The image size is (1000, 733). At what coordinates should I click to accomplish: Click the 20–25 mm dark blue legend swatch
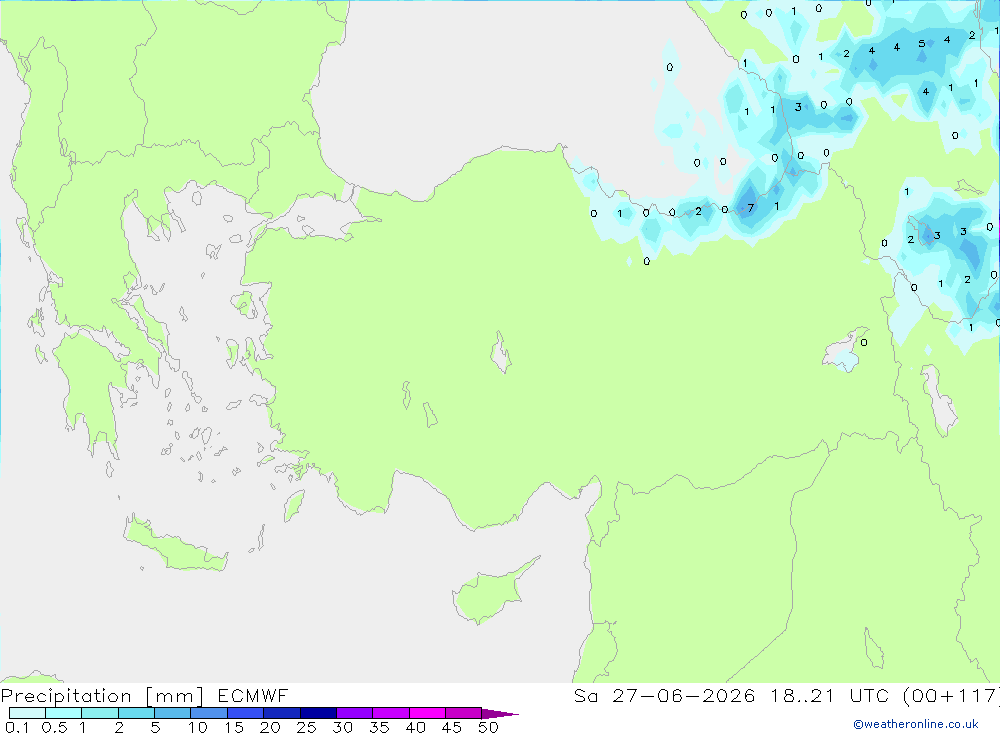[281, 713]
